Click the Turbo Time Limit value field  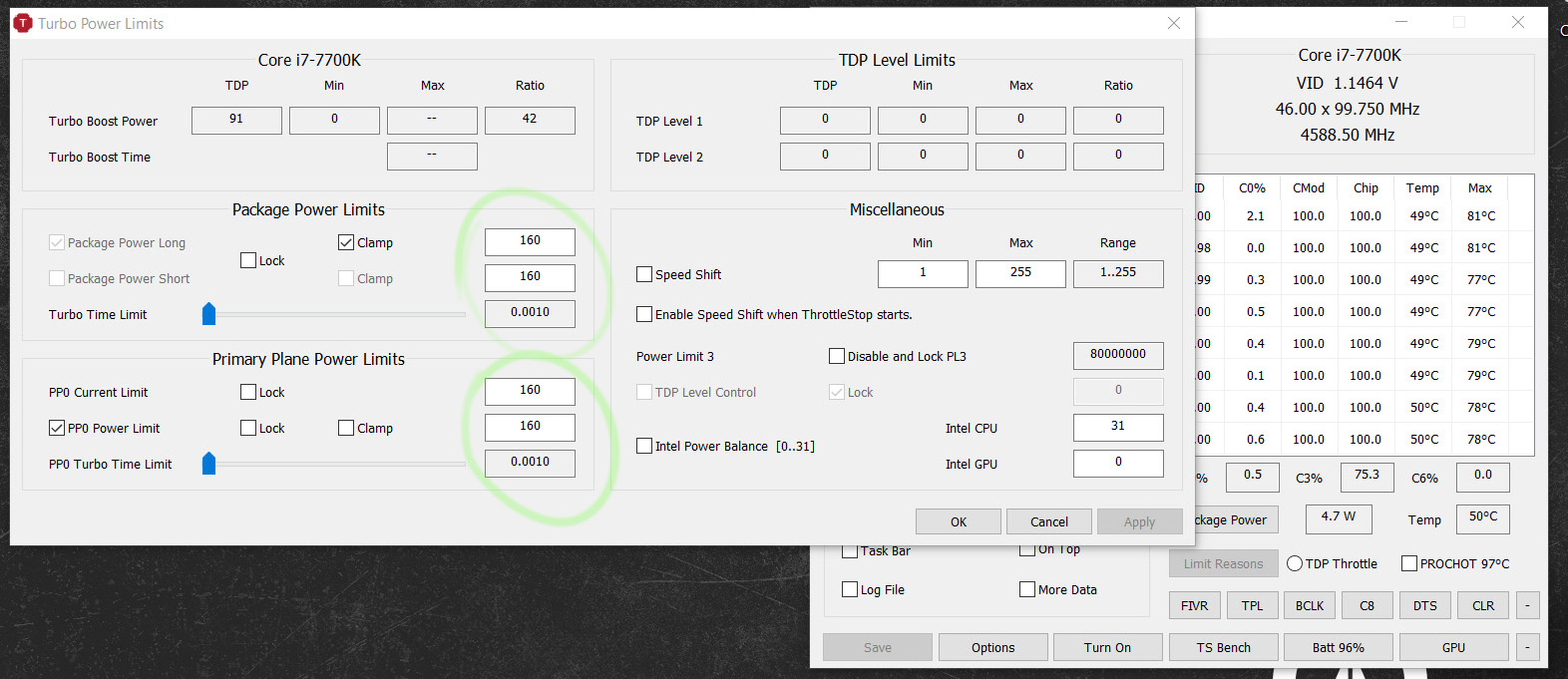tap(530, 313)
